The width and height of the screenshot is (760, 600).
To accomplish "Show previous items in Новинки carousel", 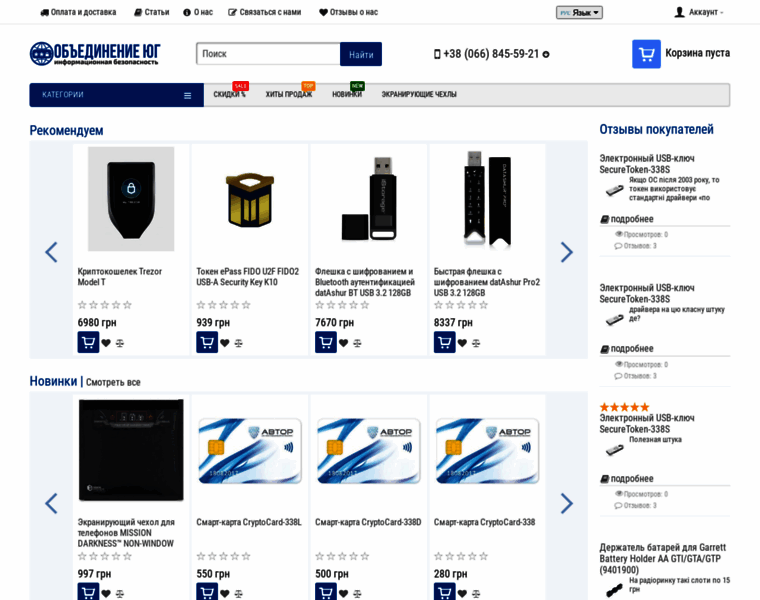I will 51,503.
